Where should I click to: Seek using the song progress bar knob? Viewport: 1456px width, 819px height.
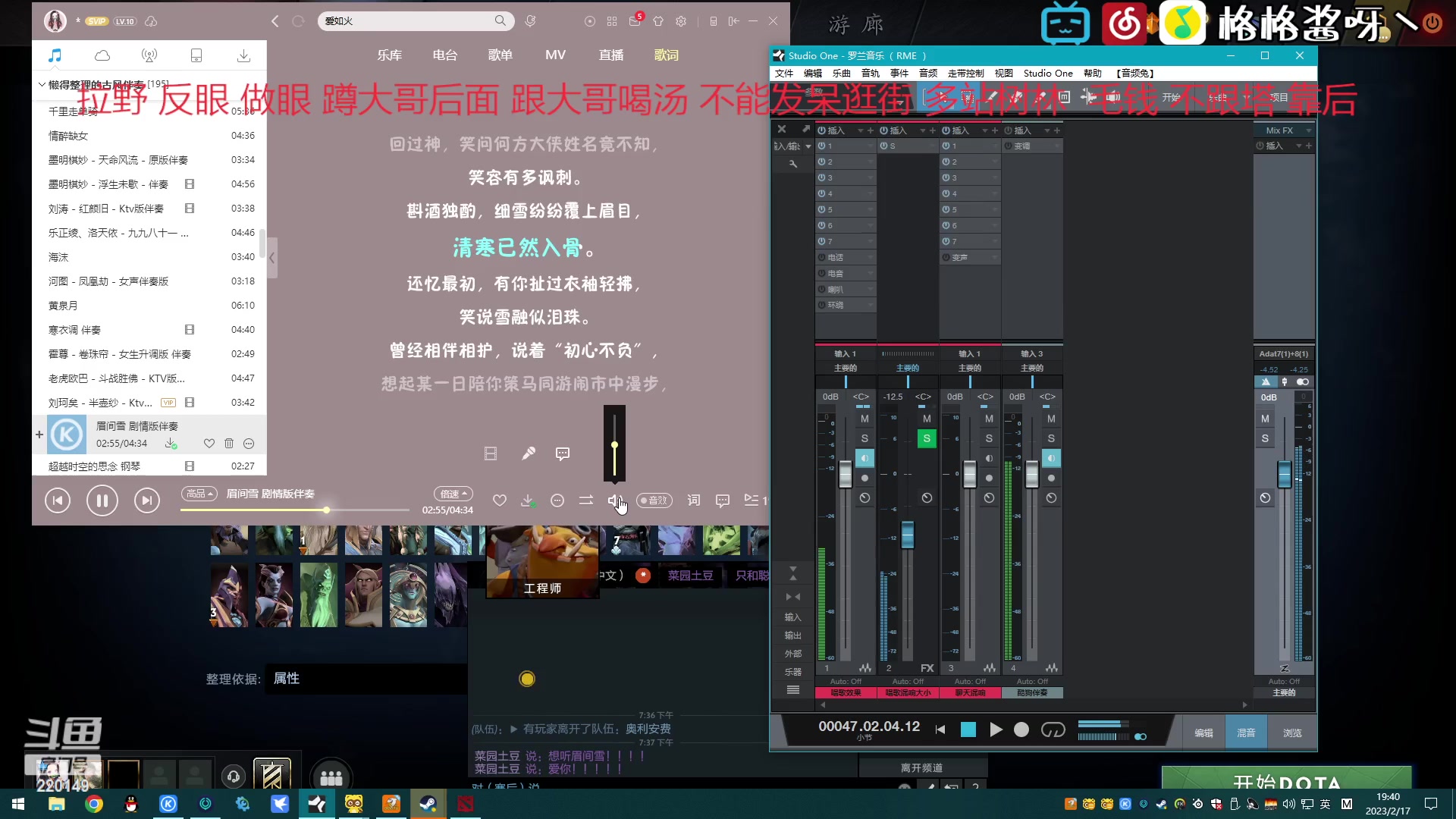click(326, 510)
